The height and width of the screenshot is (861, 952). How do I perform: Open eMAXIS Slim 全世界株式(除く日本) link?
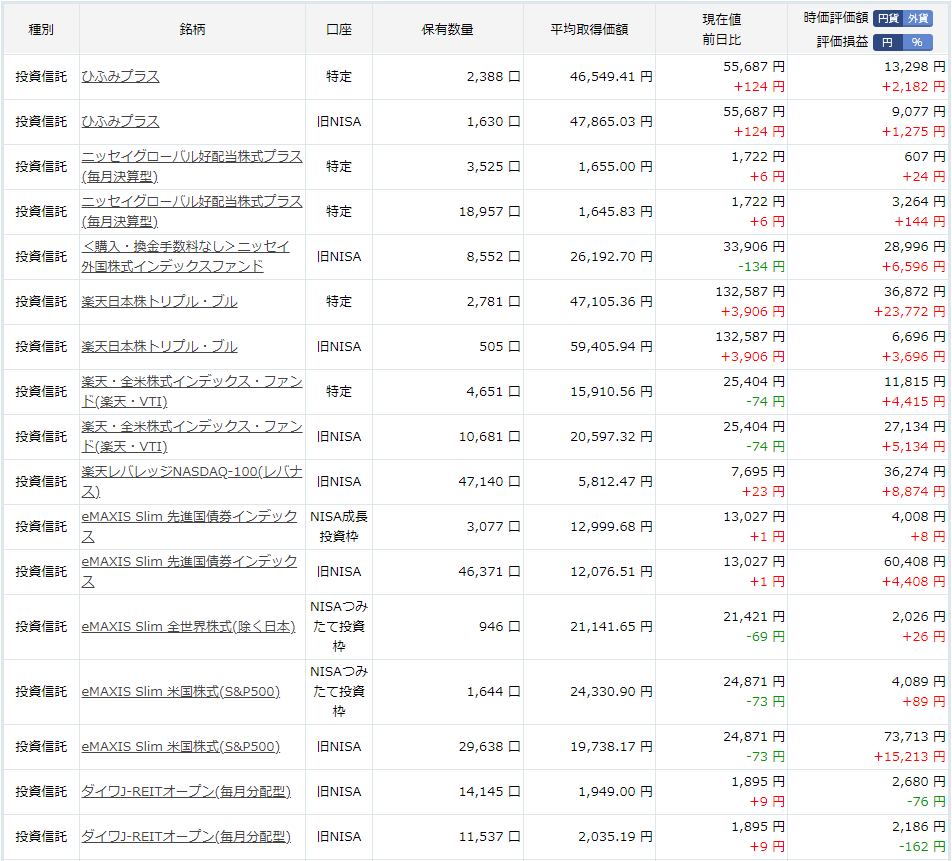(188, 627)
